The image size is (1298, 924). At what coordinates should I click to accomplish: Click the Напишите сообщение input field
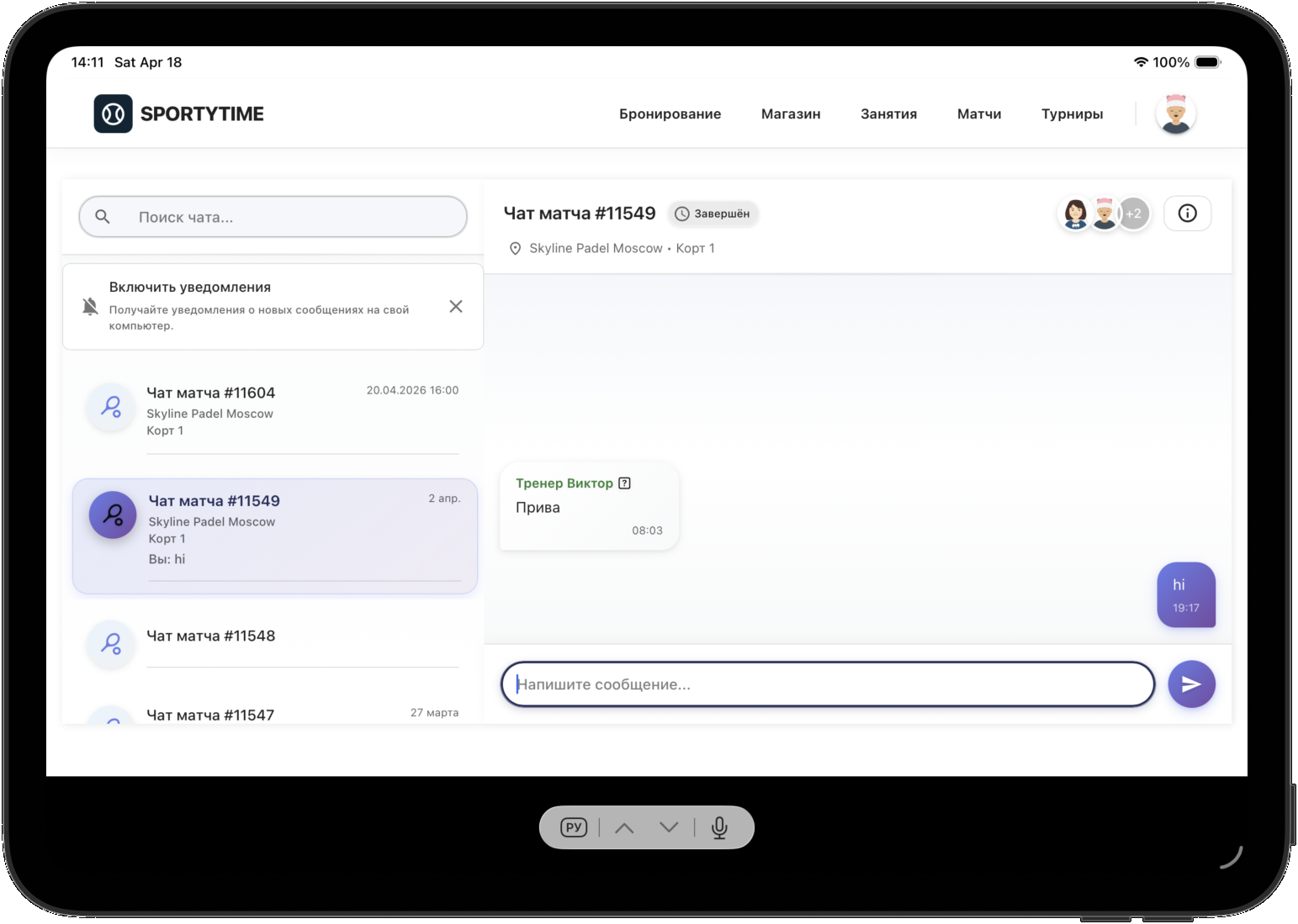click(x=827, y=684)
